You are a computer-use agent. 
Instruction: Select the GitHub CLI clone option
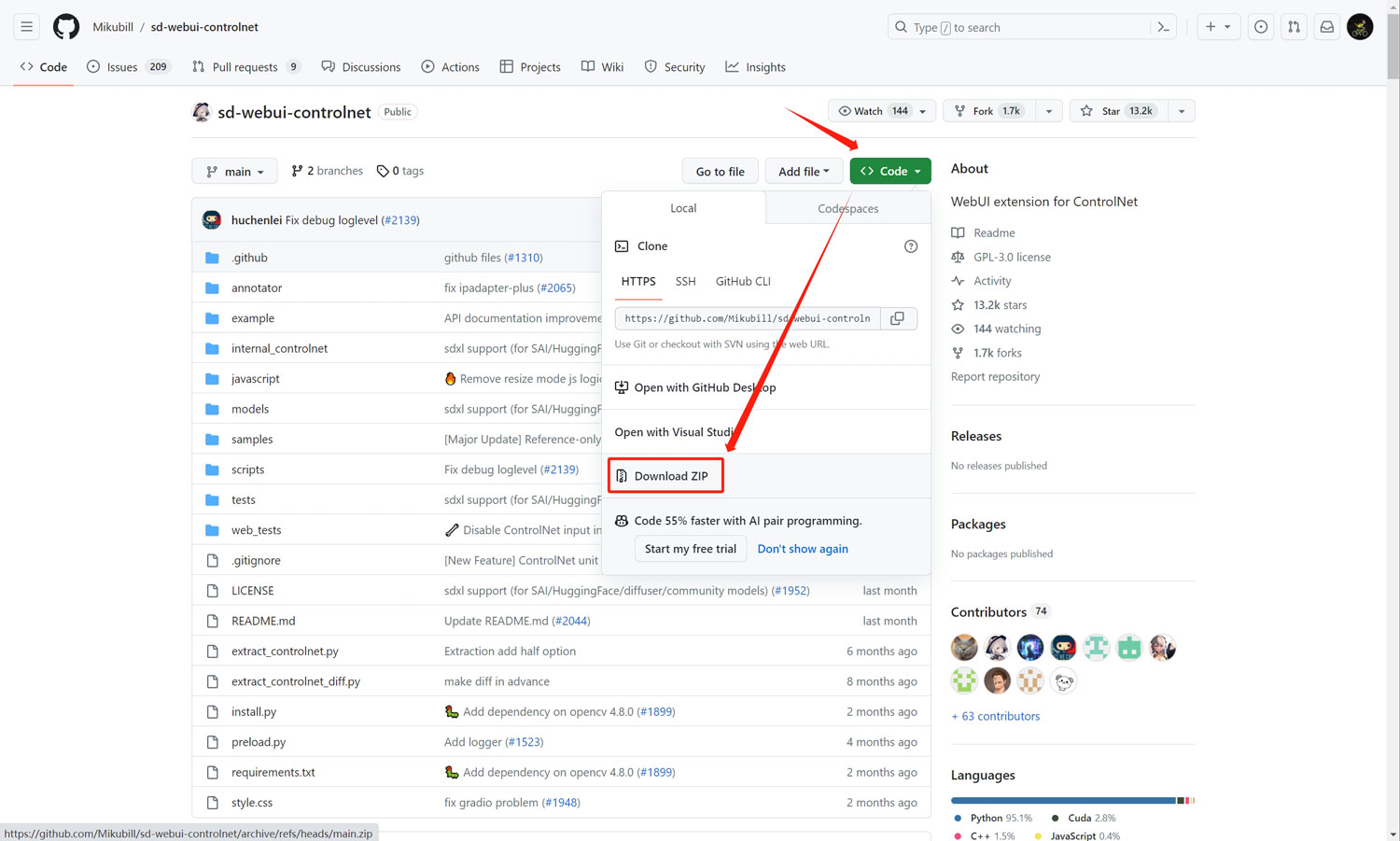pyautogui.click(x=743, y=282)
